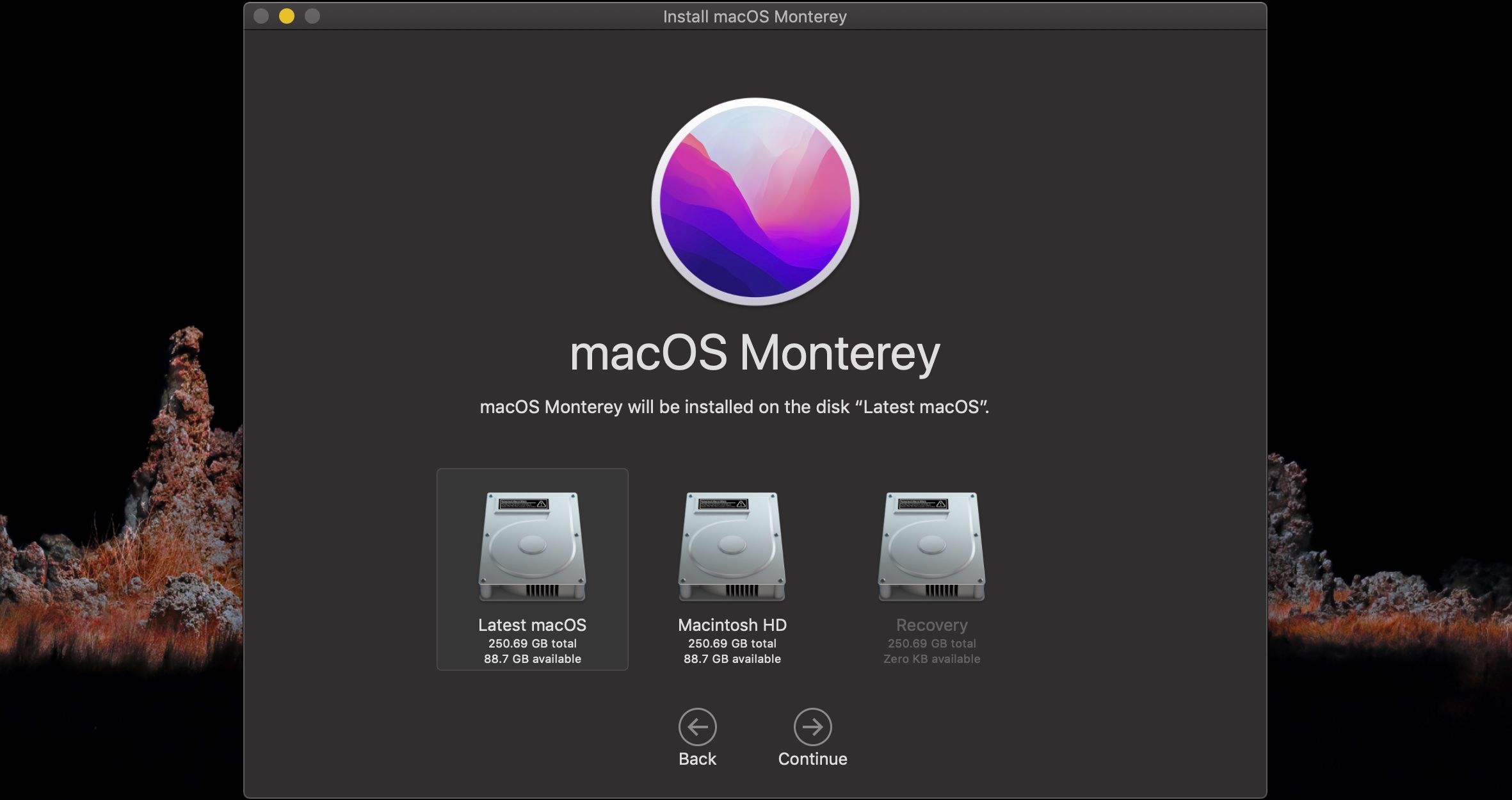This screenshot has width=1512, height=800.
Task: Click "88.7 GB available" under Macintosh HD
Action: [x=732, y=659]
